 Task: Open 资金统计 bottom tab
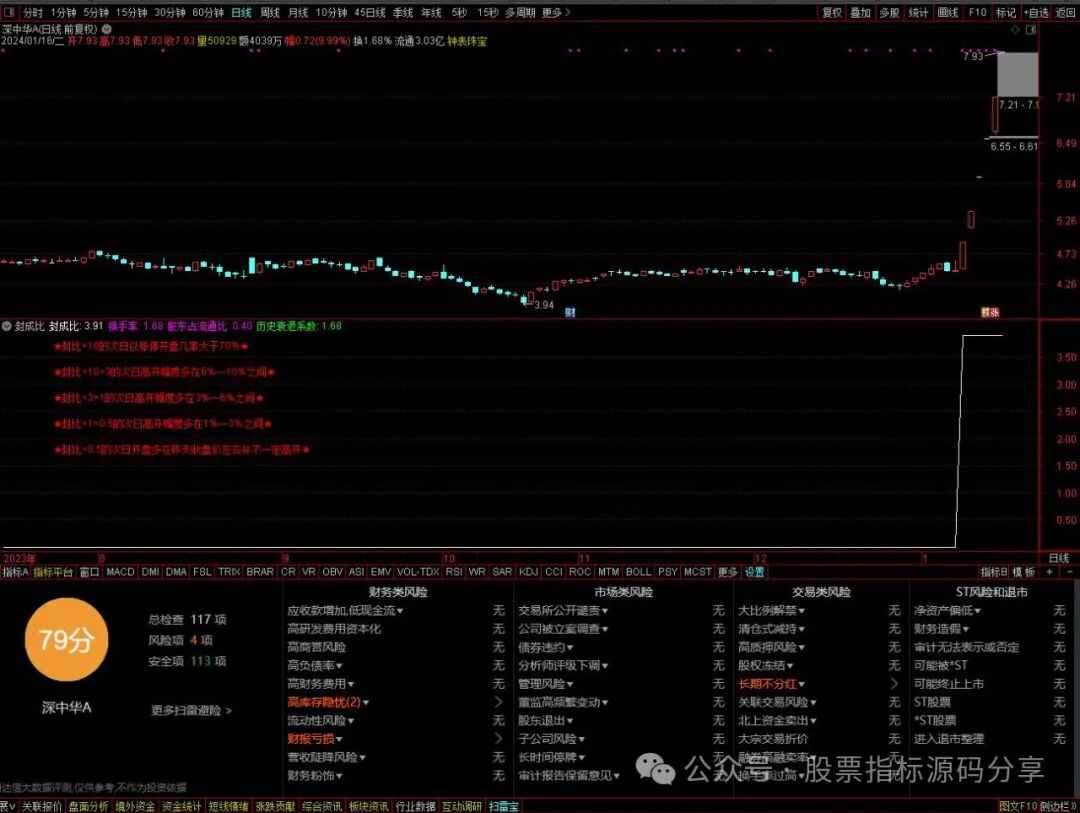[182, 806]
